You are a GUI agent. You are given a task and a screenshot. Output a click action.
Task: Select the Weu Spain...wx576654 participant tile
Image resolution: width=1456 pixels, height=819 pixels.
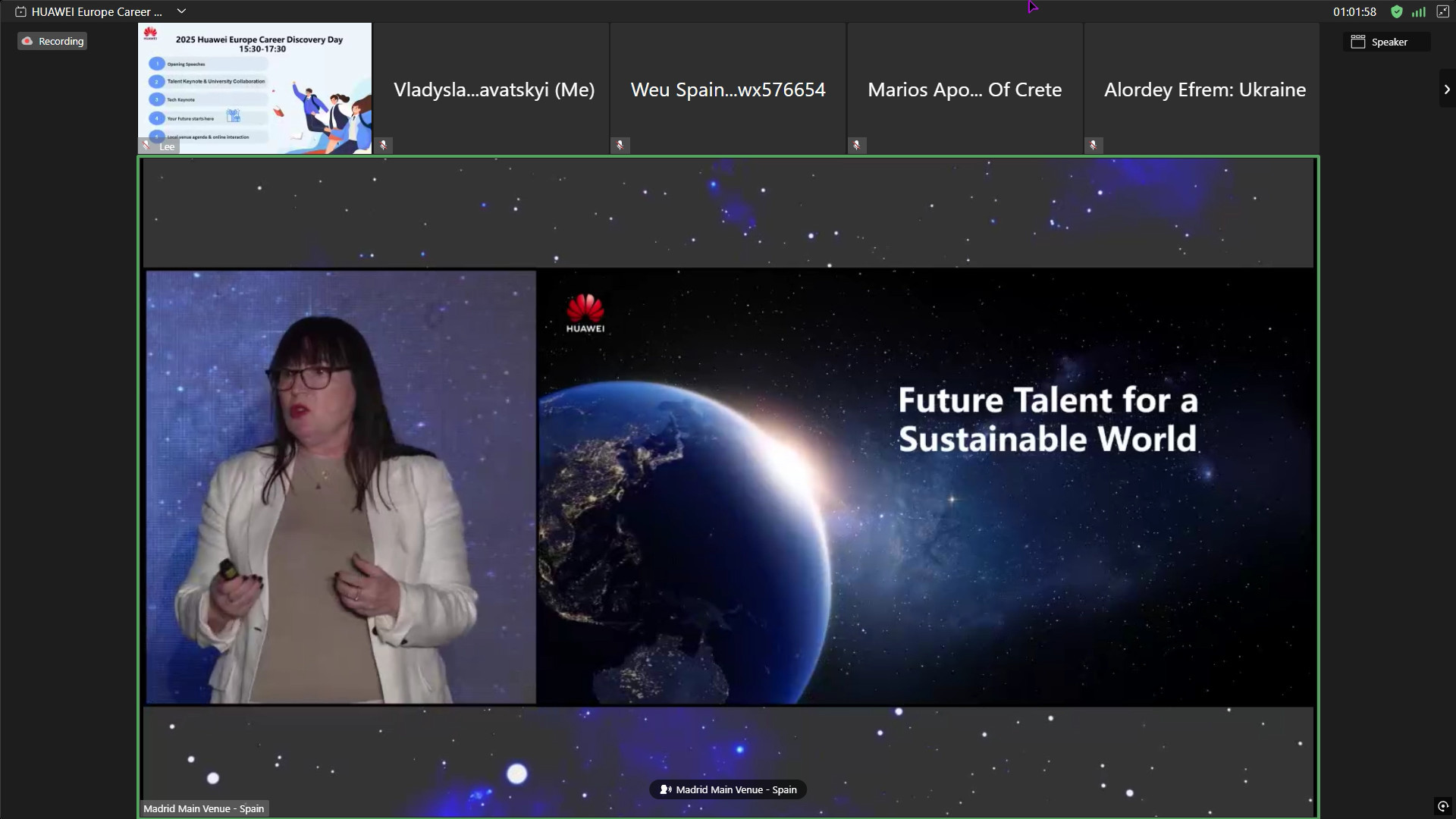pos(728,89)
